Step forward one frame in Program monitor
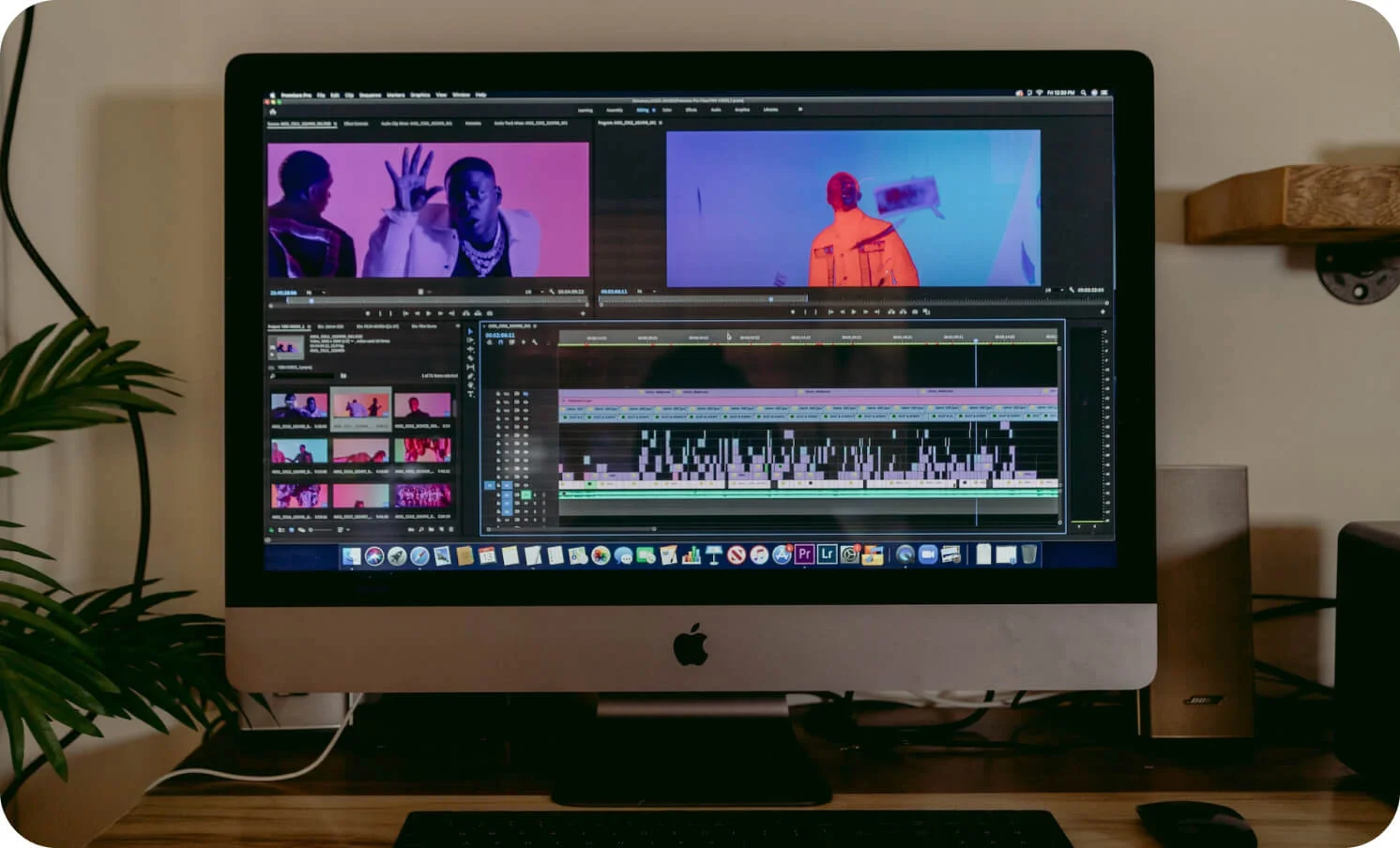The image size is (1400, 848). (x=865, y=311)
